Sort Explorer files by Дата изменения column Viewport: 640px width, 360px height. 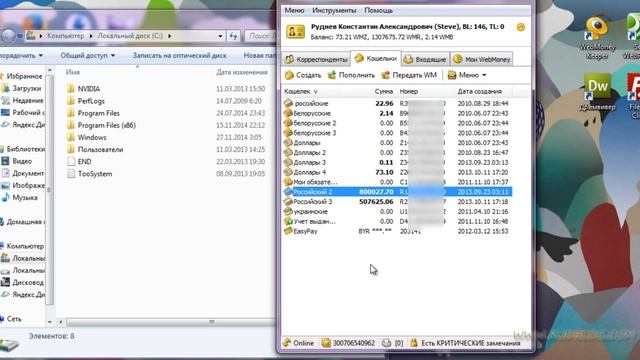pos(242,72)
